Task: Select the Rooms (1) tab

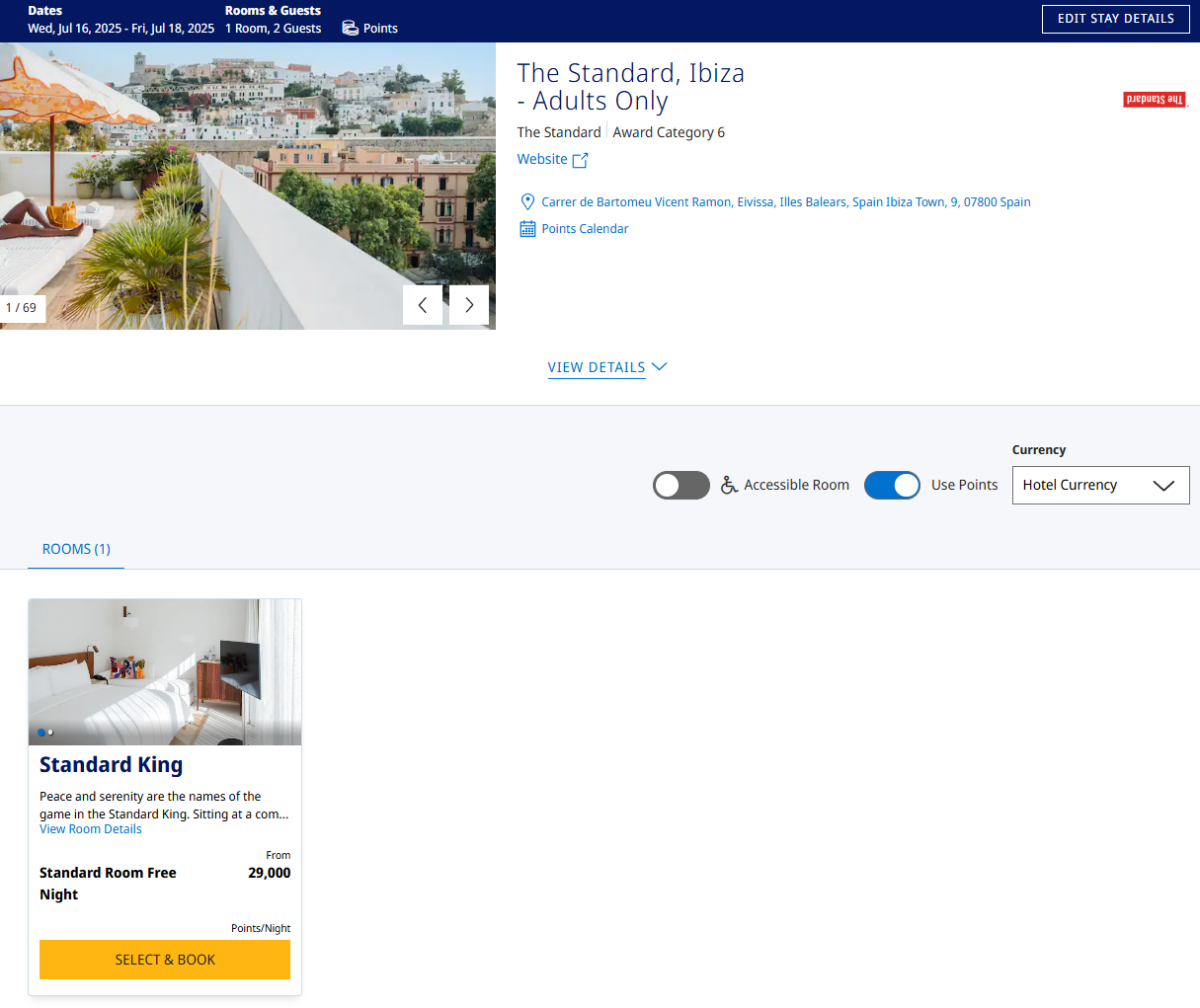Action: click(76, 549)
